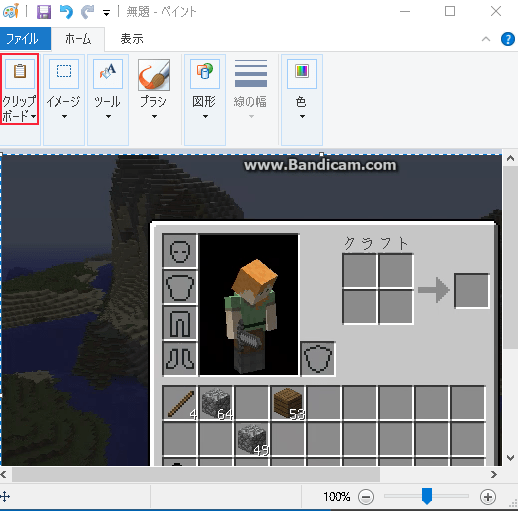Click horizontal scrollbar left arrow
Screen dimensions: 518x511
tap(4, 474)
